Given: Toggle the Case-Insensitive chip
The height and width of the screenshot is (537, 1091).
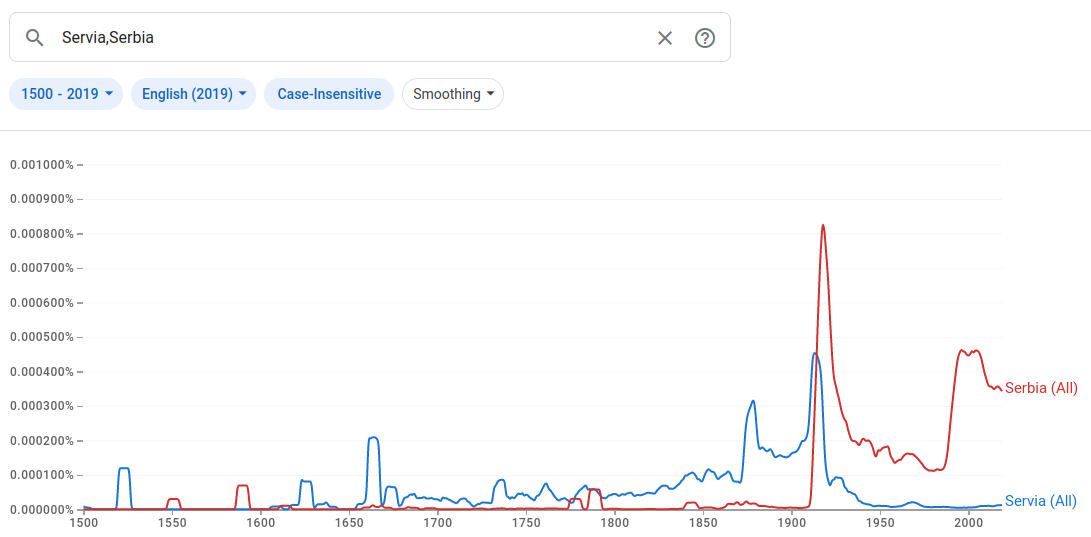Looking at the screenshot, I should pos(329,94).
